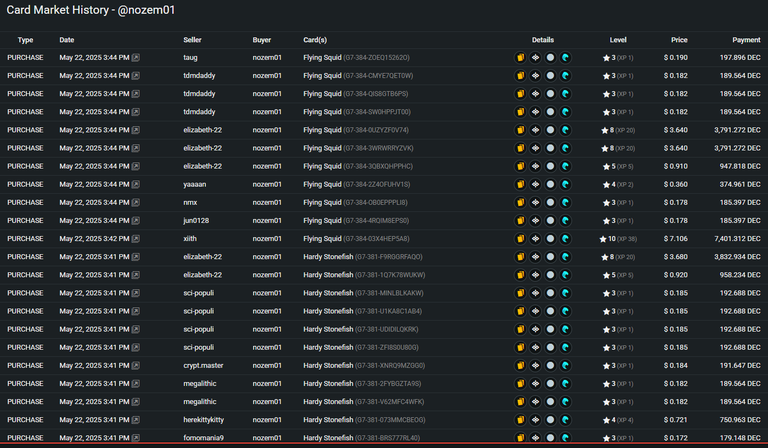This screenshot has height=448, width=768.
Task: Click the level star icon in the xiith row
Action: (x=603, y=239)
